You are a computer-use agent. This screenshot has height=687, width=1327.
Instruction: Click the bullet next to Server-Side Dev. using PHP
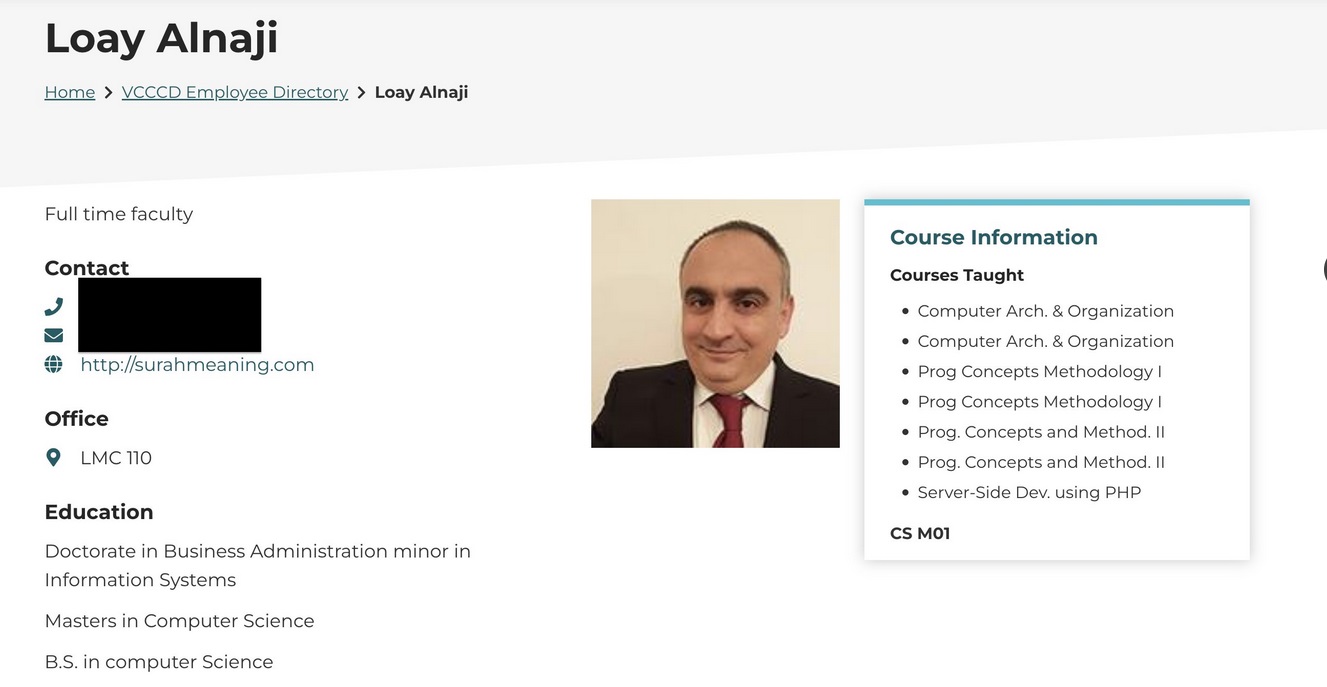click(906, 492)
